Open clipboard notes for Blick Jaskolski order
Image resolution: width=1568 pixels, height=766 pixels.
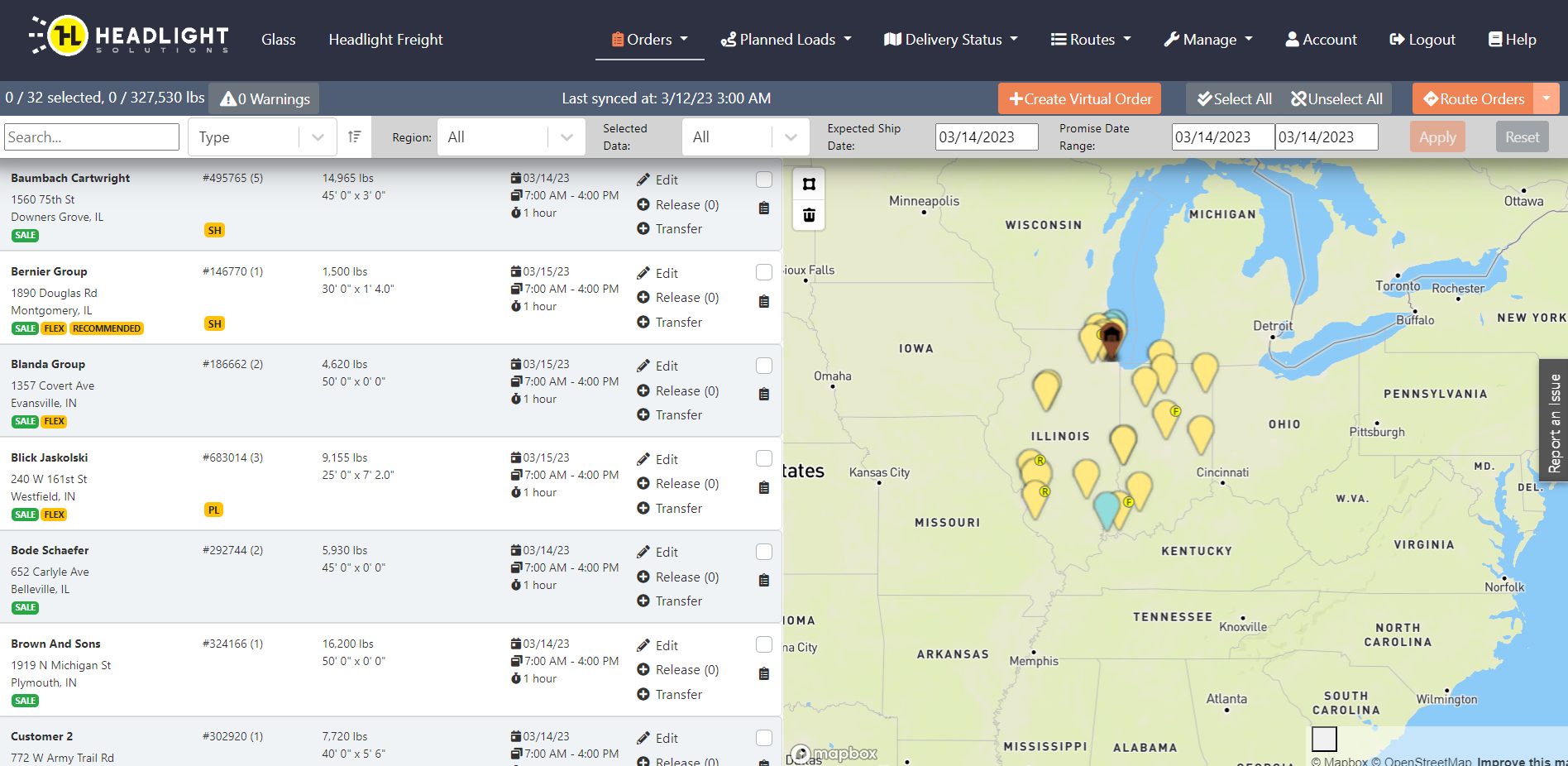[x=764, y=488]
